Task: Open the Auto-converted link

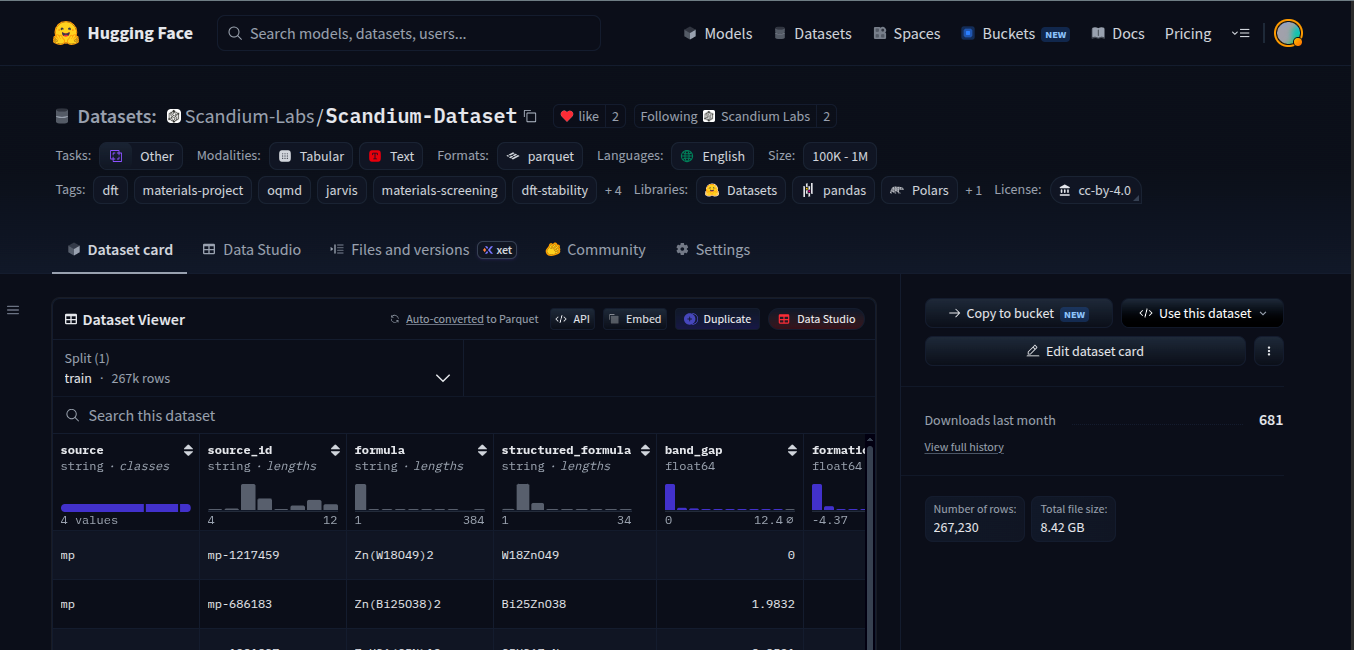Action: 444,319
